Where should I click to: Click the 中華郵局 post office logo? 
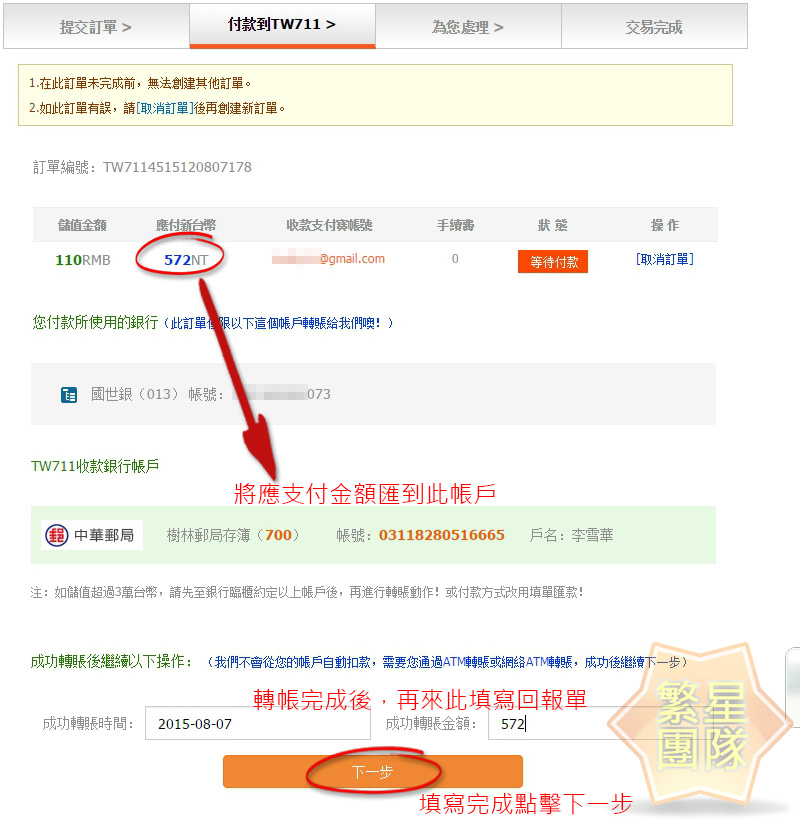pos(90,535)
